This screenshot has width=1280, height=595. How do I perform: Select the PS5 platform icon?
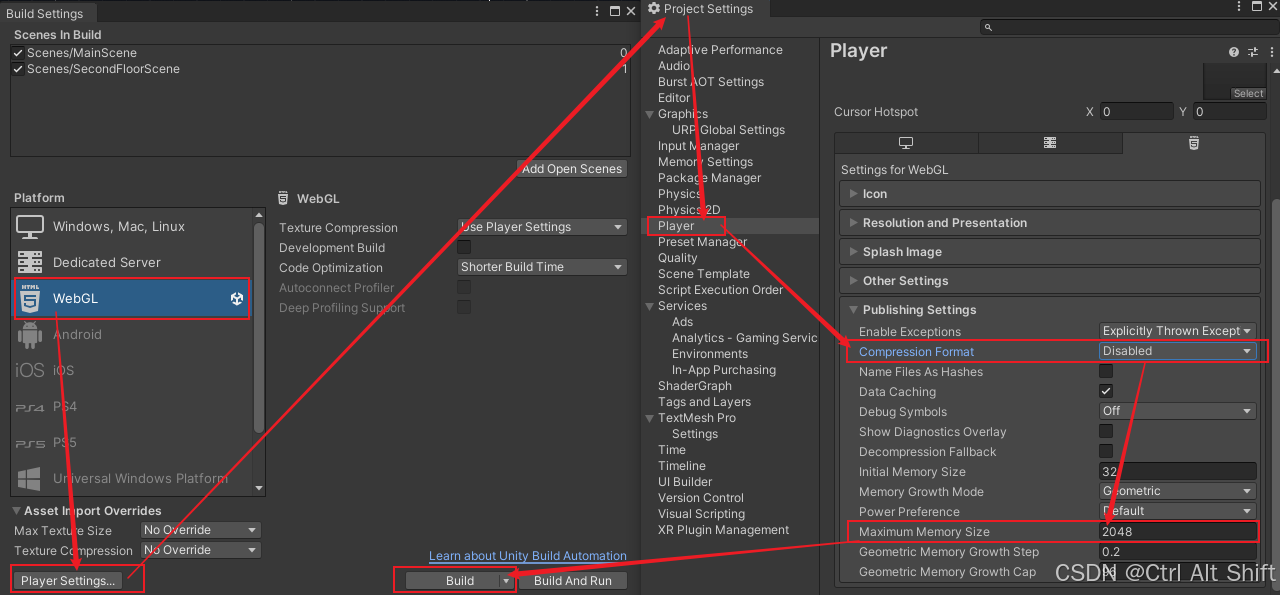30,443
